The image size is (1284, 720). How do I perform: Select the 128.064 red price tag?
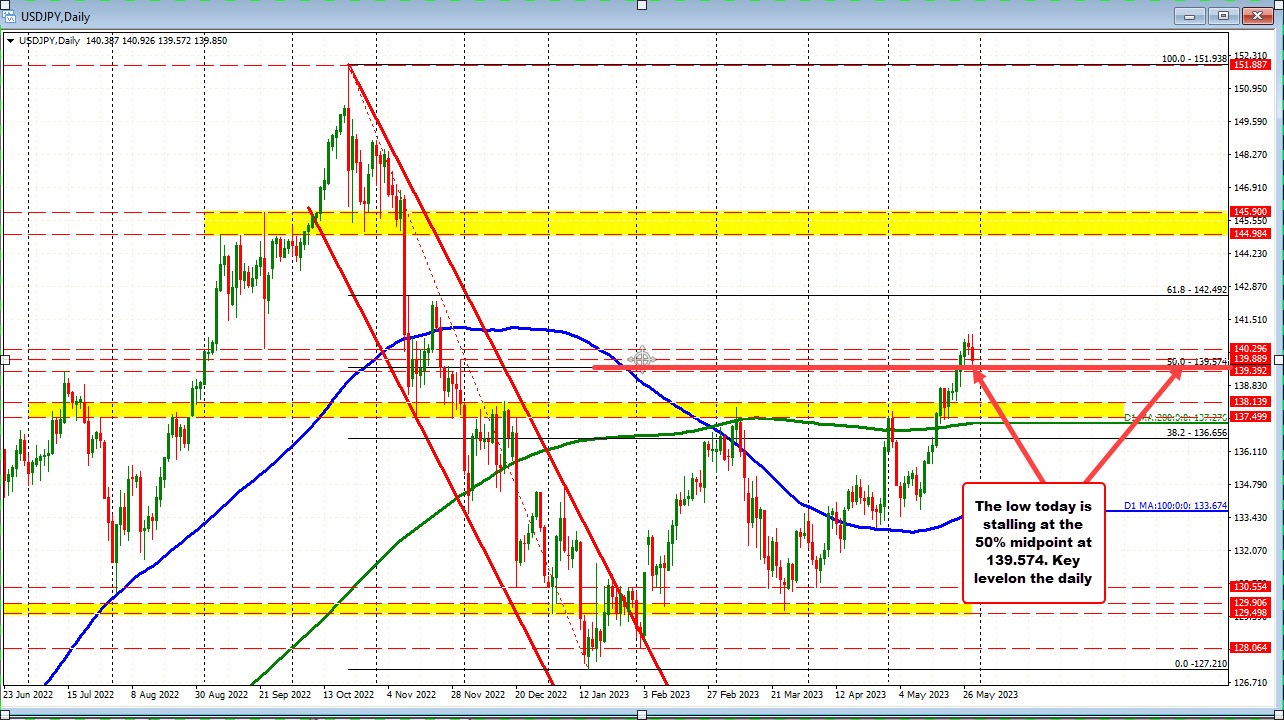click(1250, 647)
